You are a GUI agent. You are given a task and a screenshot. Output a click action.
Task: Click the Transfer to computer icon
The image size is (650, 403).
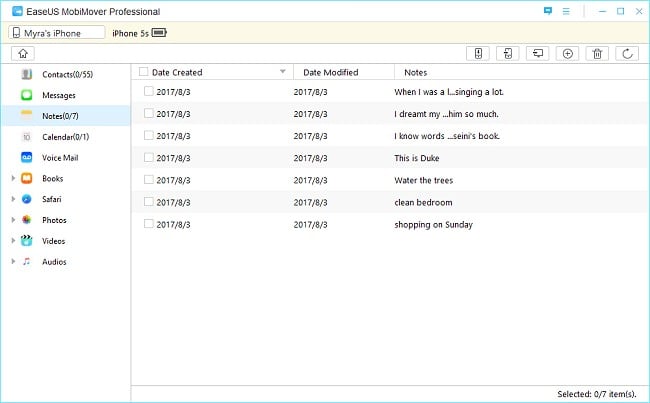(x=537, y=53)
